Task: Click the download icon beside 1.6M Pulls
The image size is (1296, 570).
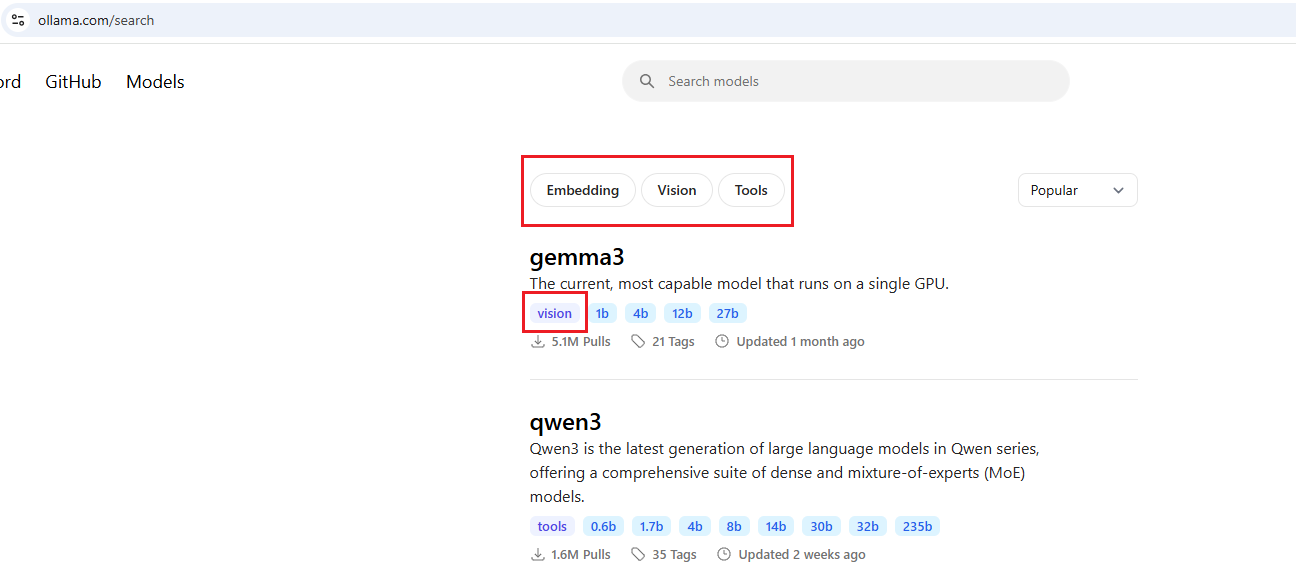Action: click(538, 554)
